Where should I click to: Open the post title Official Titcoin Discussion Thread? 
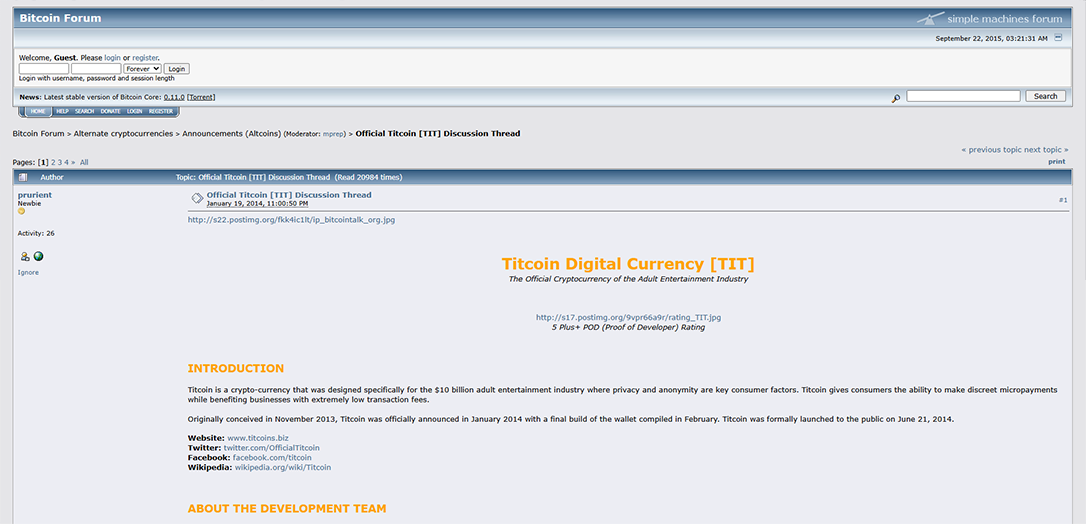coord(289,195)
